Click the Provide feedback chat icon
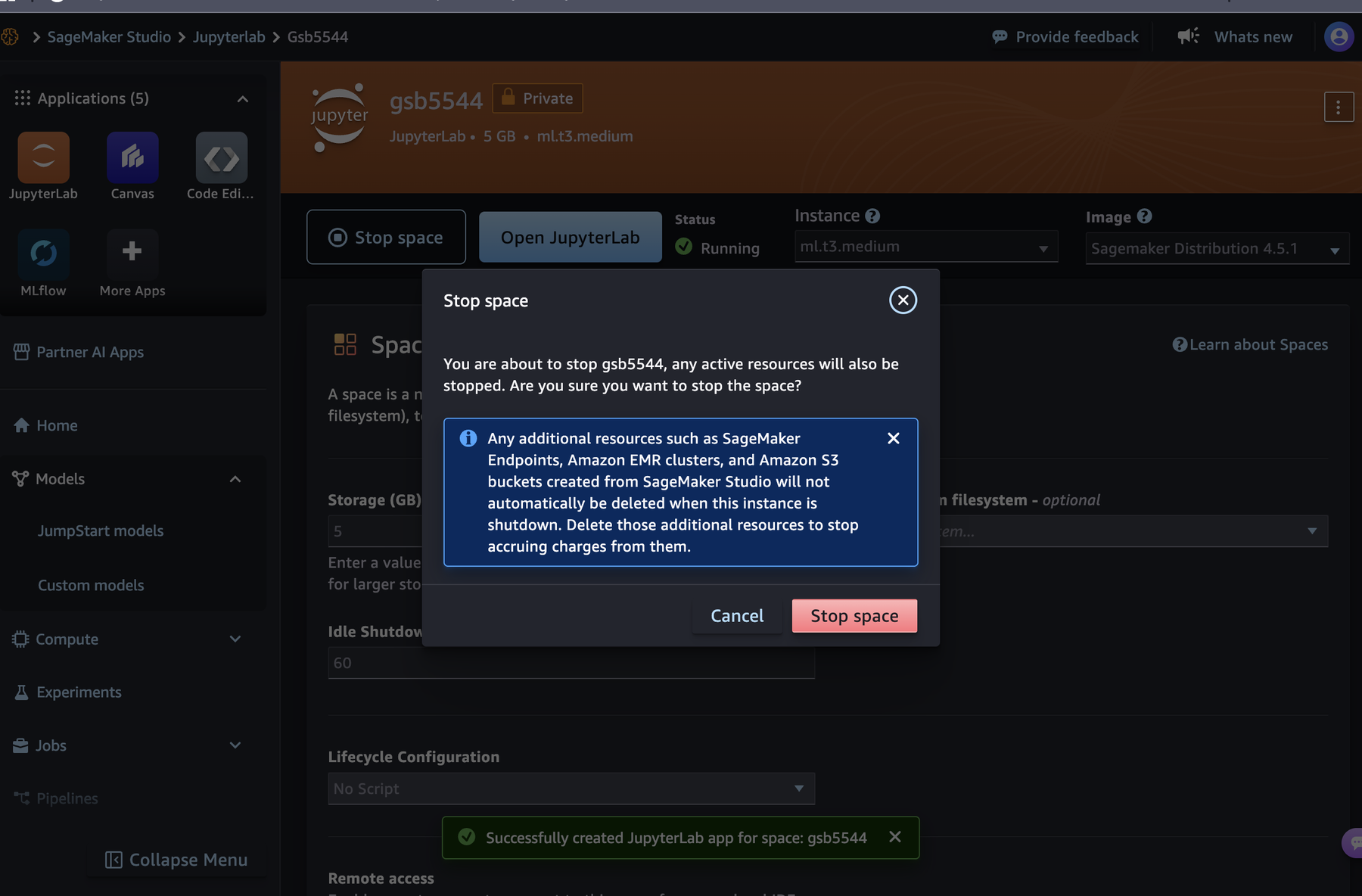1362x896 pixels. click(1000, 37)
